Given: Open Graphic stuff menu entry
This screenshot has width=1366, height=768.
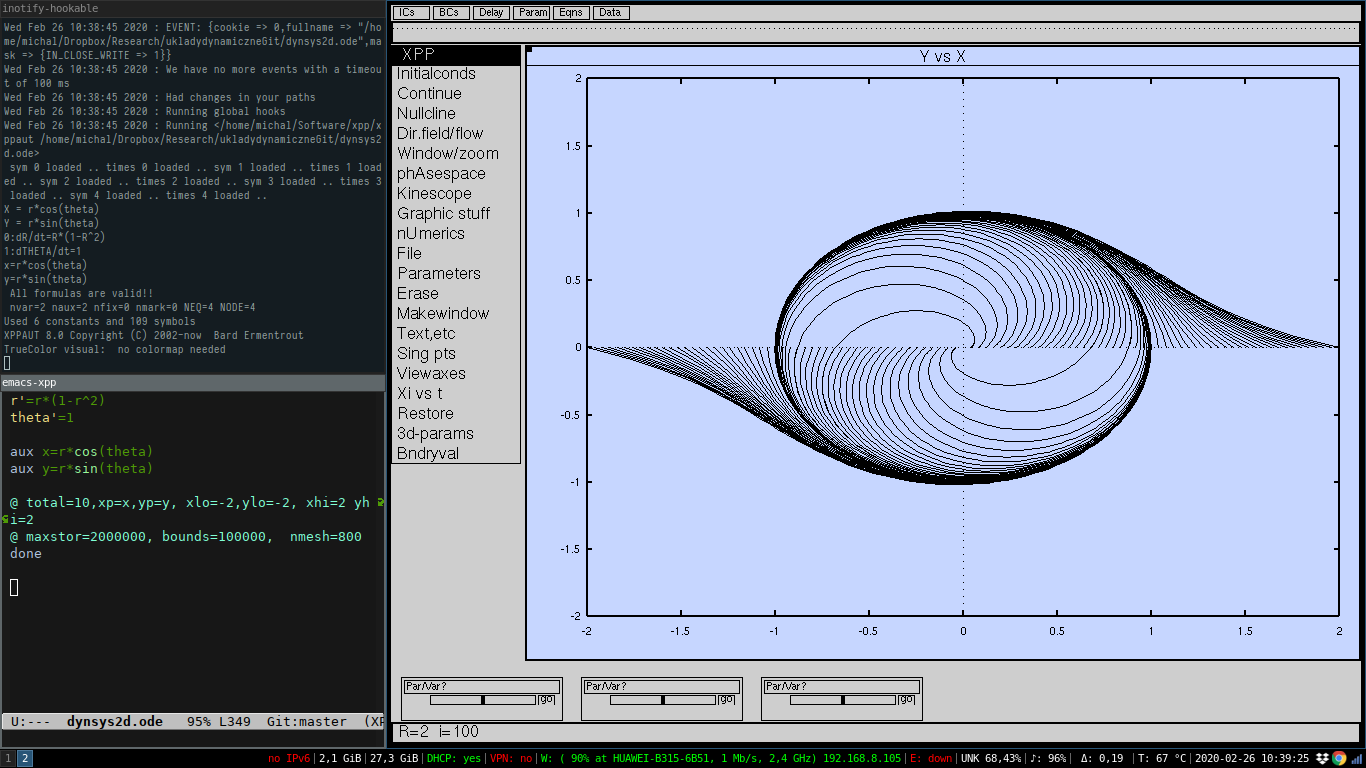Looking at the screenshot, I should [x=456, y=214].
